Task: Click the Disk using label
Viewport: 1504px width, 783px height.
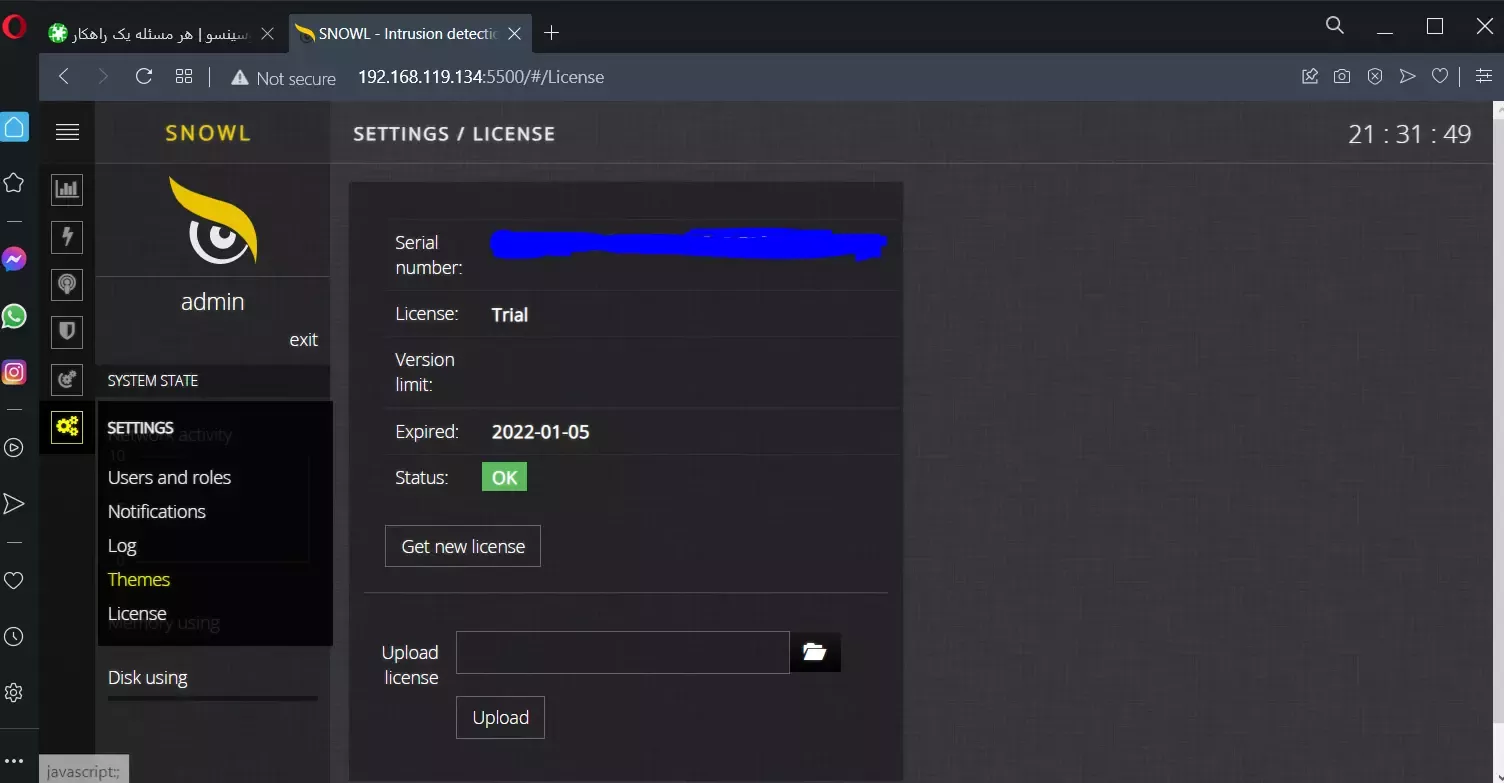Action: pyautogui.click(x=148, y=678)
